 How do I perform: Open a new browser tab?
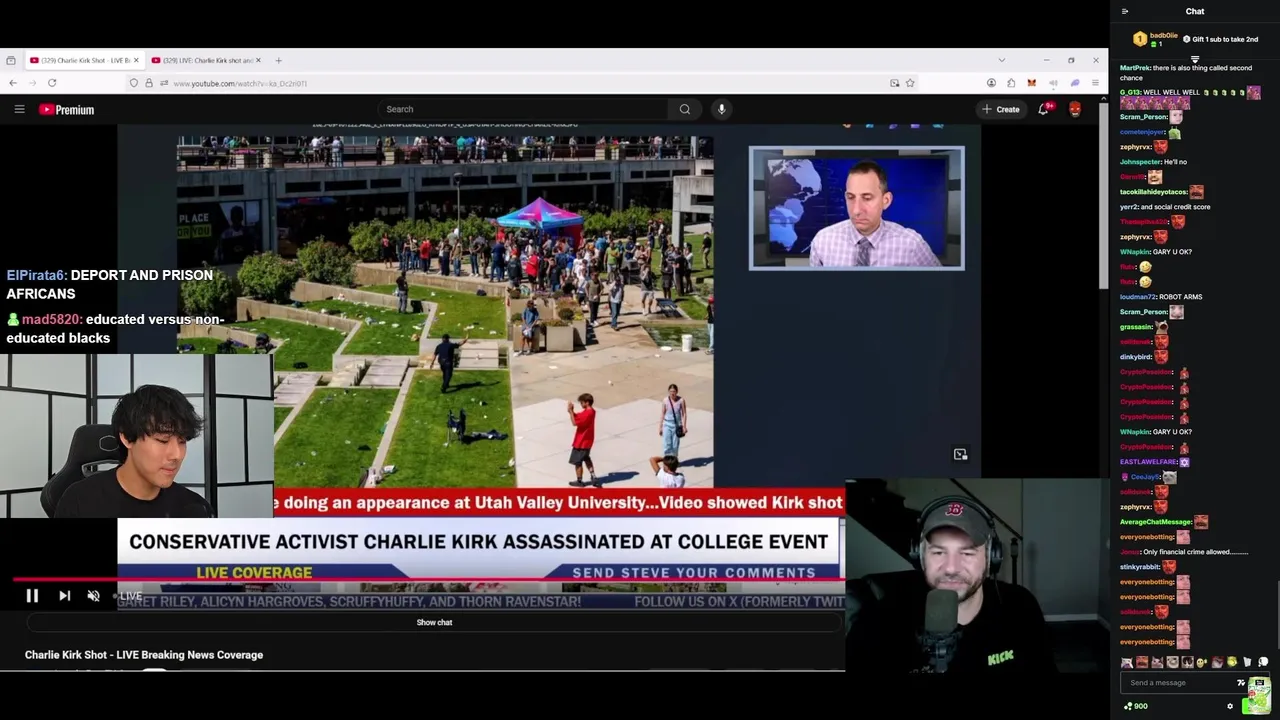[278, 60]
